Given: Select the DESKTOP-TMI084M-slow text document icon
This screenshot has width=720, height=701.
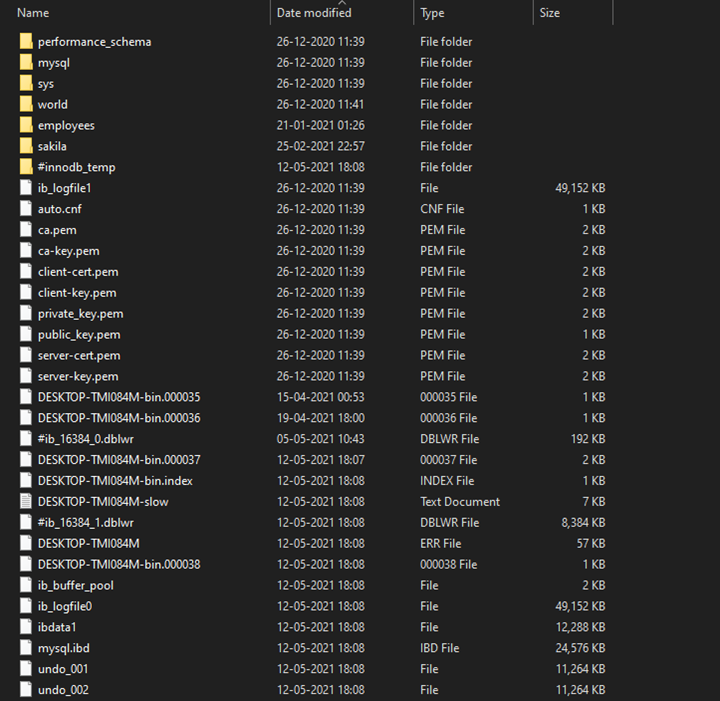Looking at the screenshot, I should tap(26, 501).
